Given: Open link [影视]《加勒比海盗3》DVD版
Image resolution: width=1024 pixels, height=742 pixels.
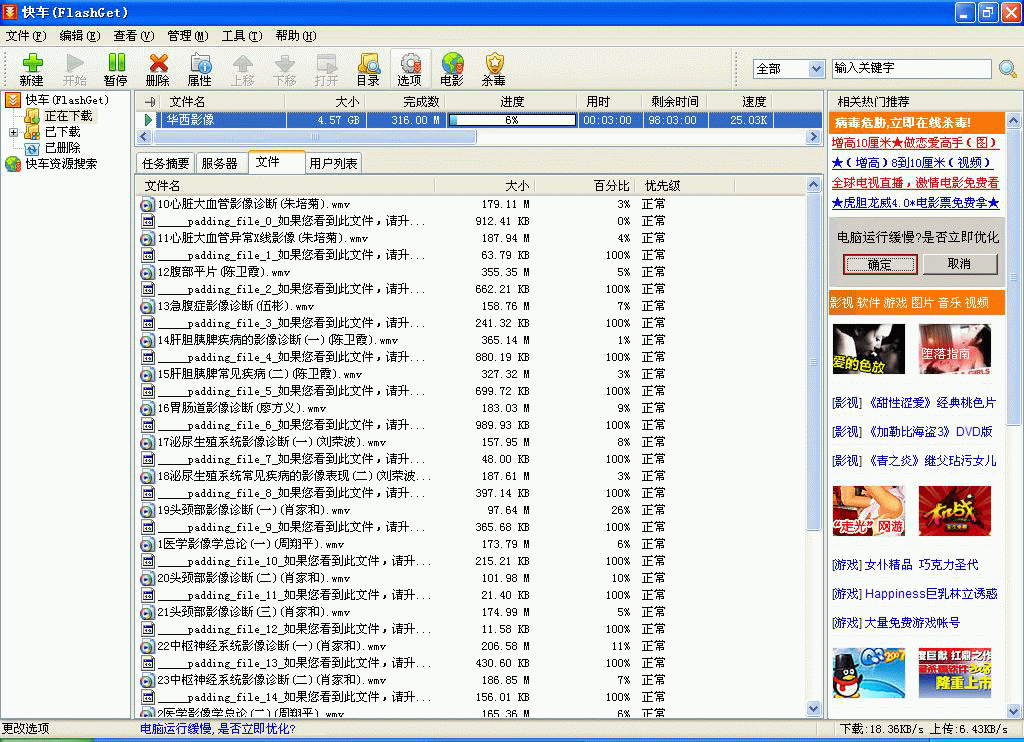Looking at the screenshot, I should pyautogui.click(x=912, y=432).
